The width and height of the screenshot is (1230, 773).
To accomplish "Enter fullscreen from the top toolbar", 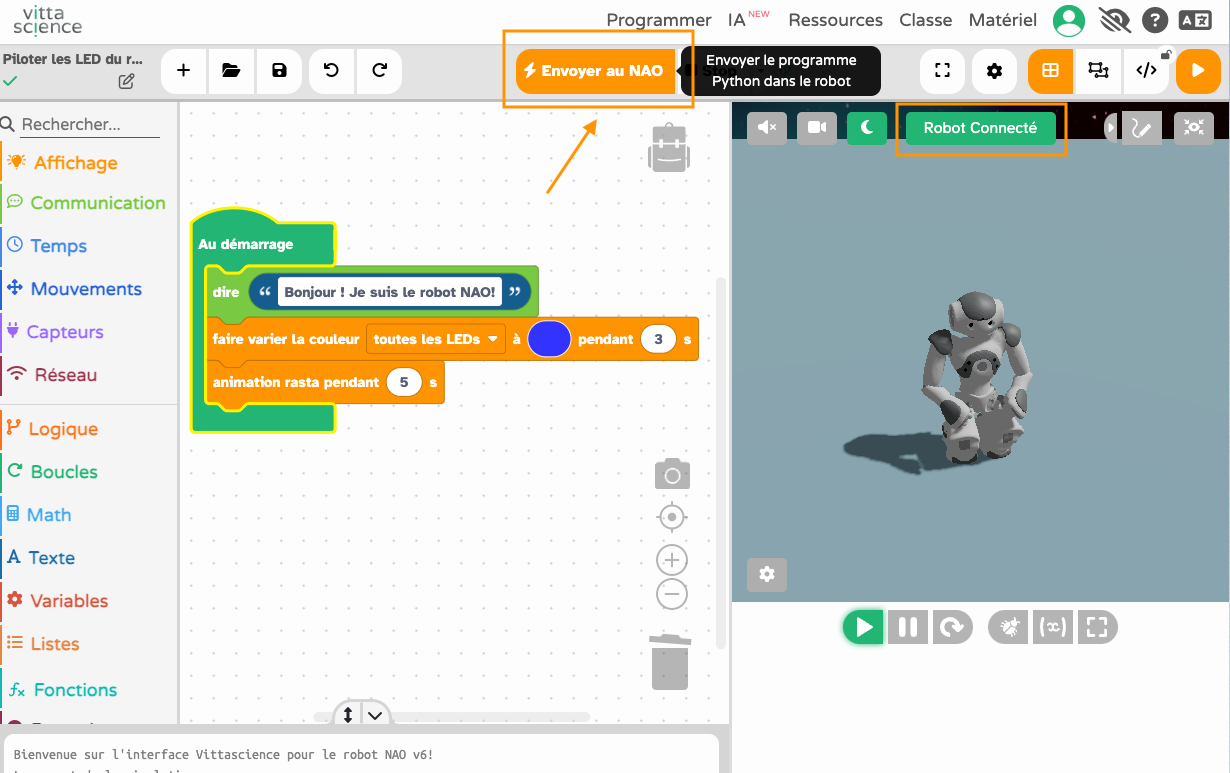I will (x=941, y=71).
